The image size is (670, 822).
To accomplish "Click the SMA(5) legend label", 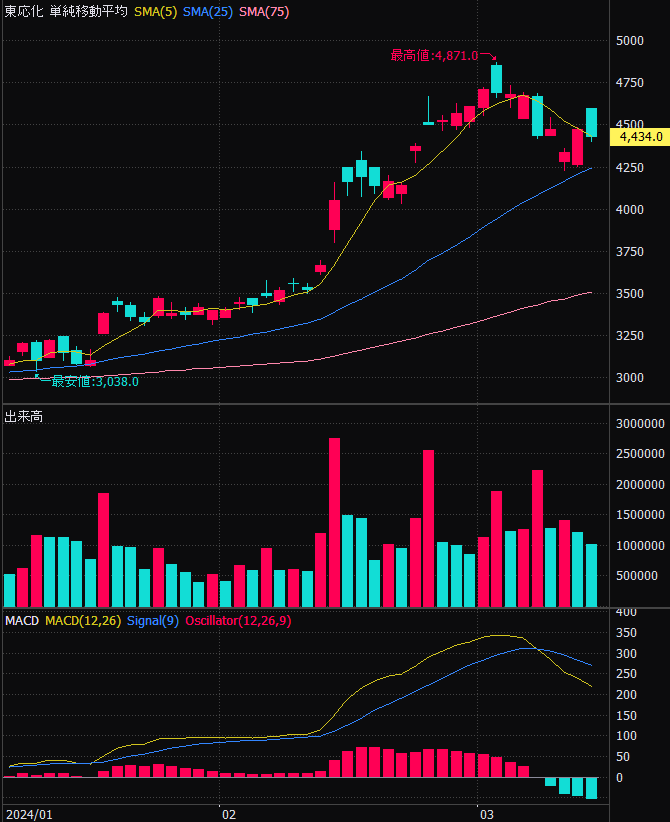I will tap(156, 12).
